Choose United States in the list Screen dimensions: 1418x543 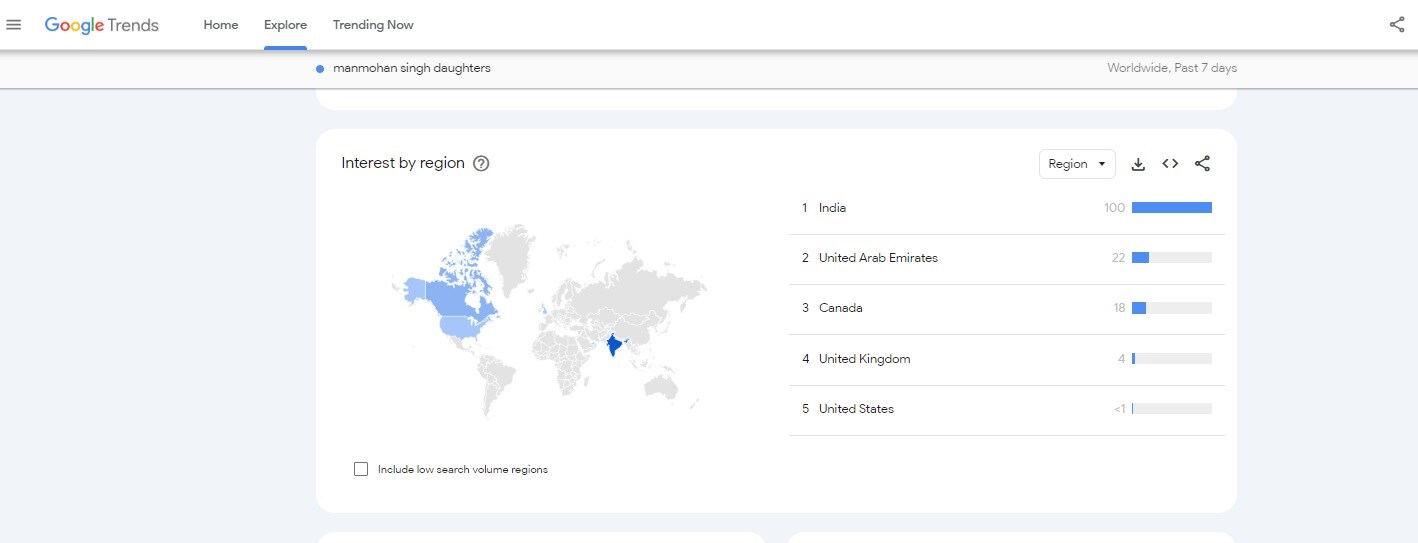click(x=856, y=409)
